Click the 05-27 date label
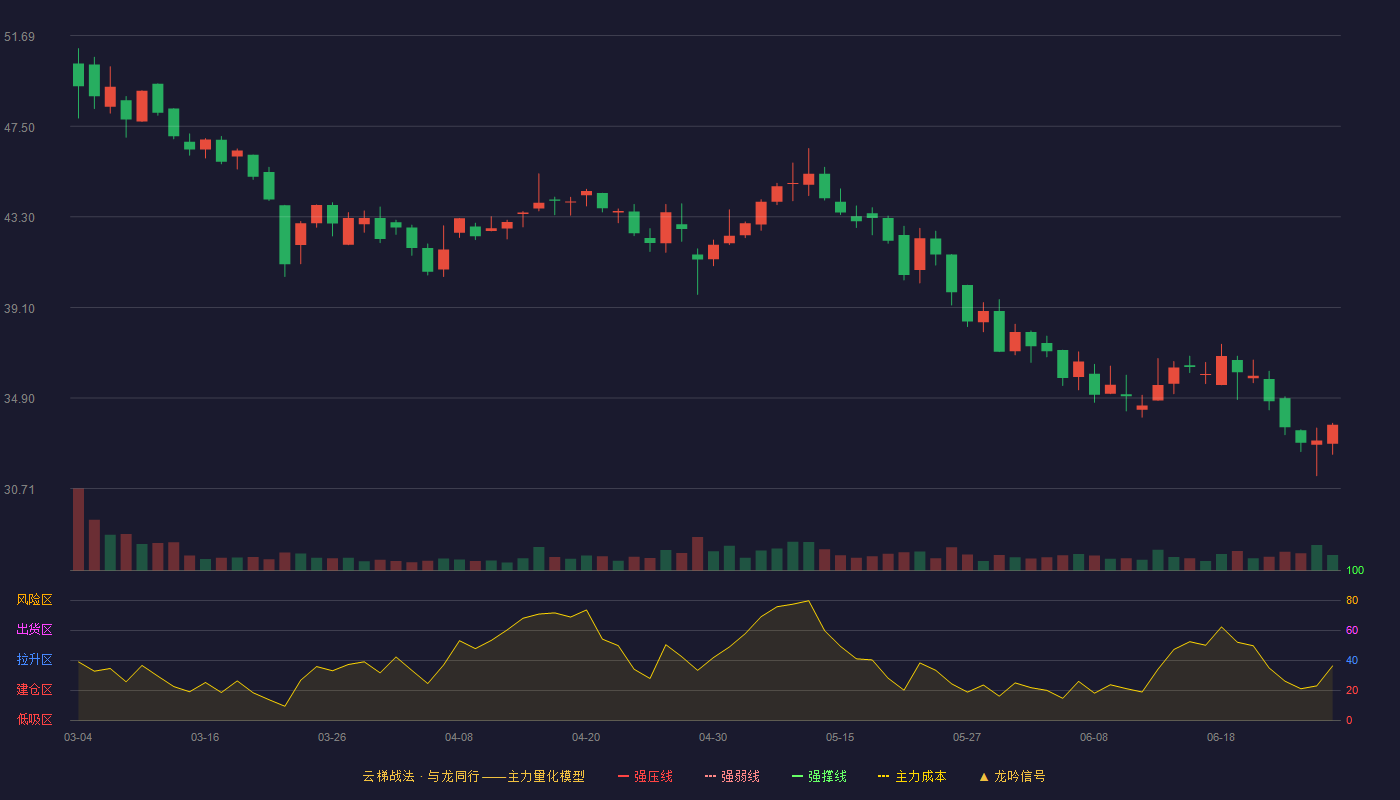Image resolution: width=1400 pixels, height=800 pixels. (x=967, y=737)
